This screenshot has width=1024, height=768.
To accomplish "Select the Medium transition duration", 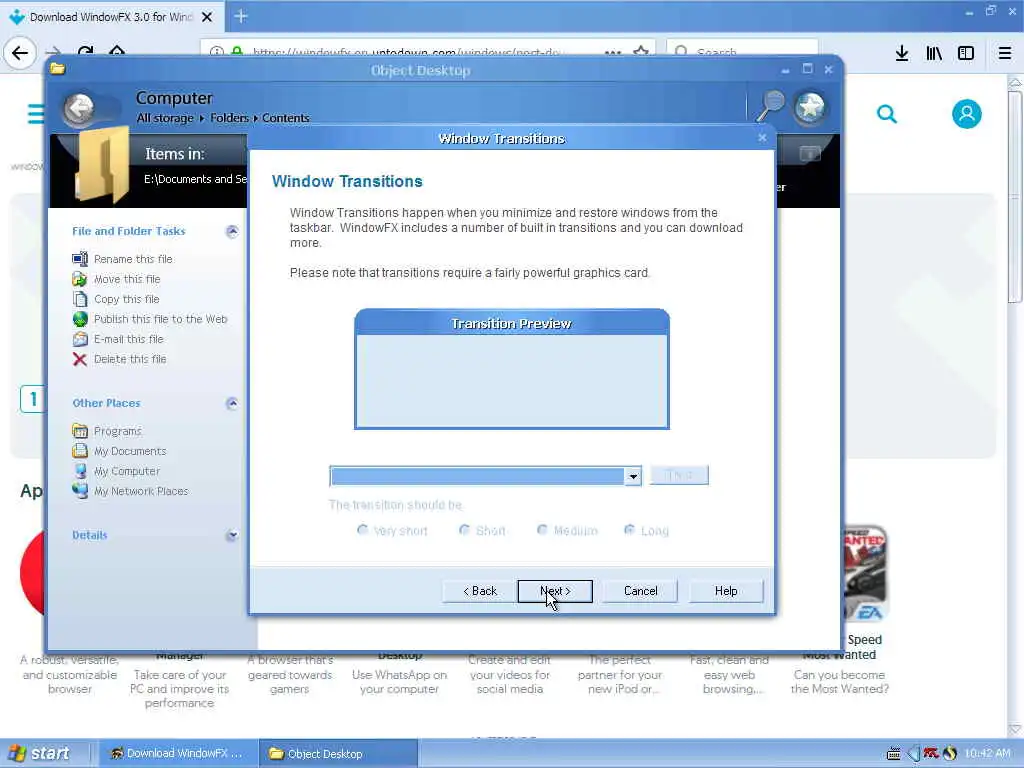I will 542,530.
